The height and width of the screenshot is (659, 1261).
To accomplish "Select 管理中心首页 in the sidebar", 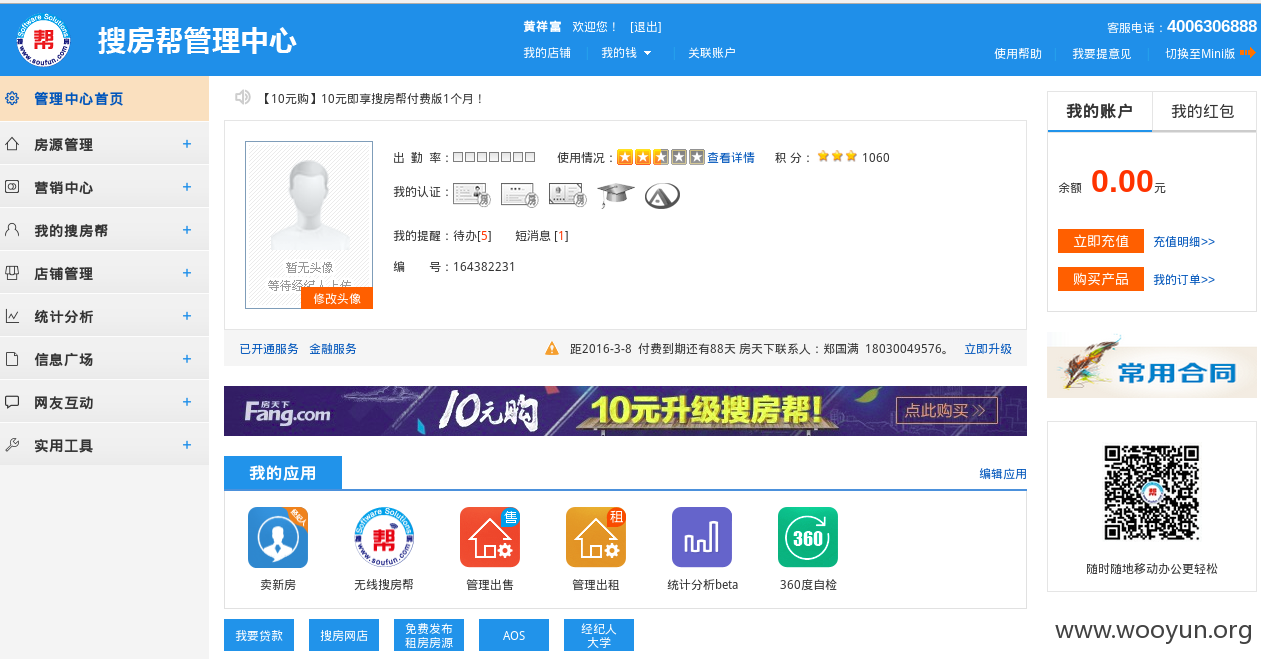I will point(104,99).
